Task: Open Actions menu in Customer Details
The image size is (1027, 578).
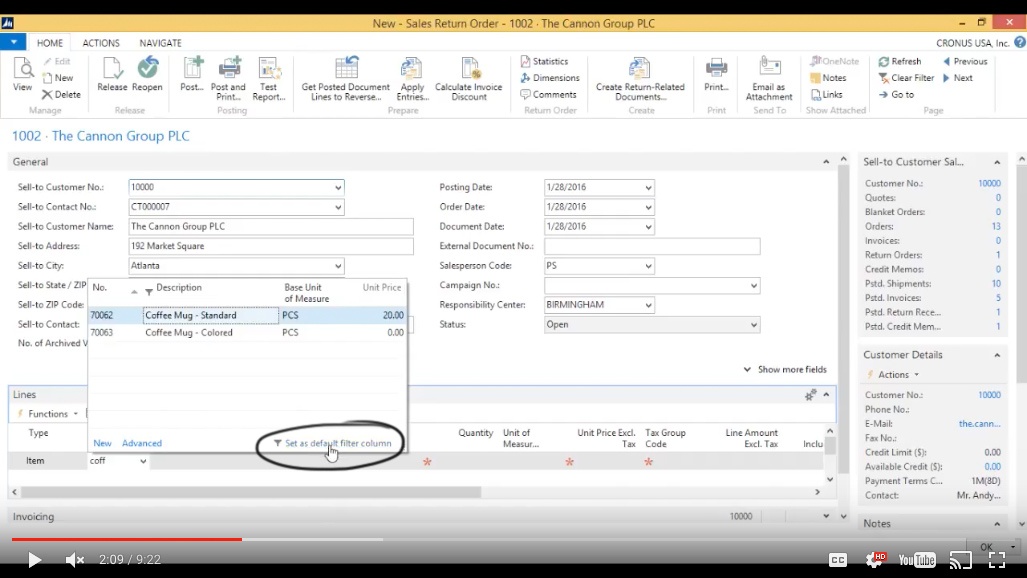Action: coord(893,374)
